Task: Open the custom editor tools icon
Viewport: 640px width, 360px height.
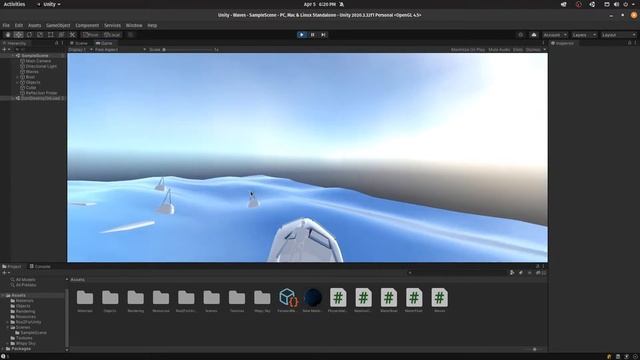Action: click(72, 35)
